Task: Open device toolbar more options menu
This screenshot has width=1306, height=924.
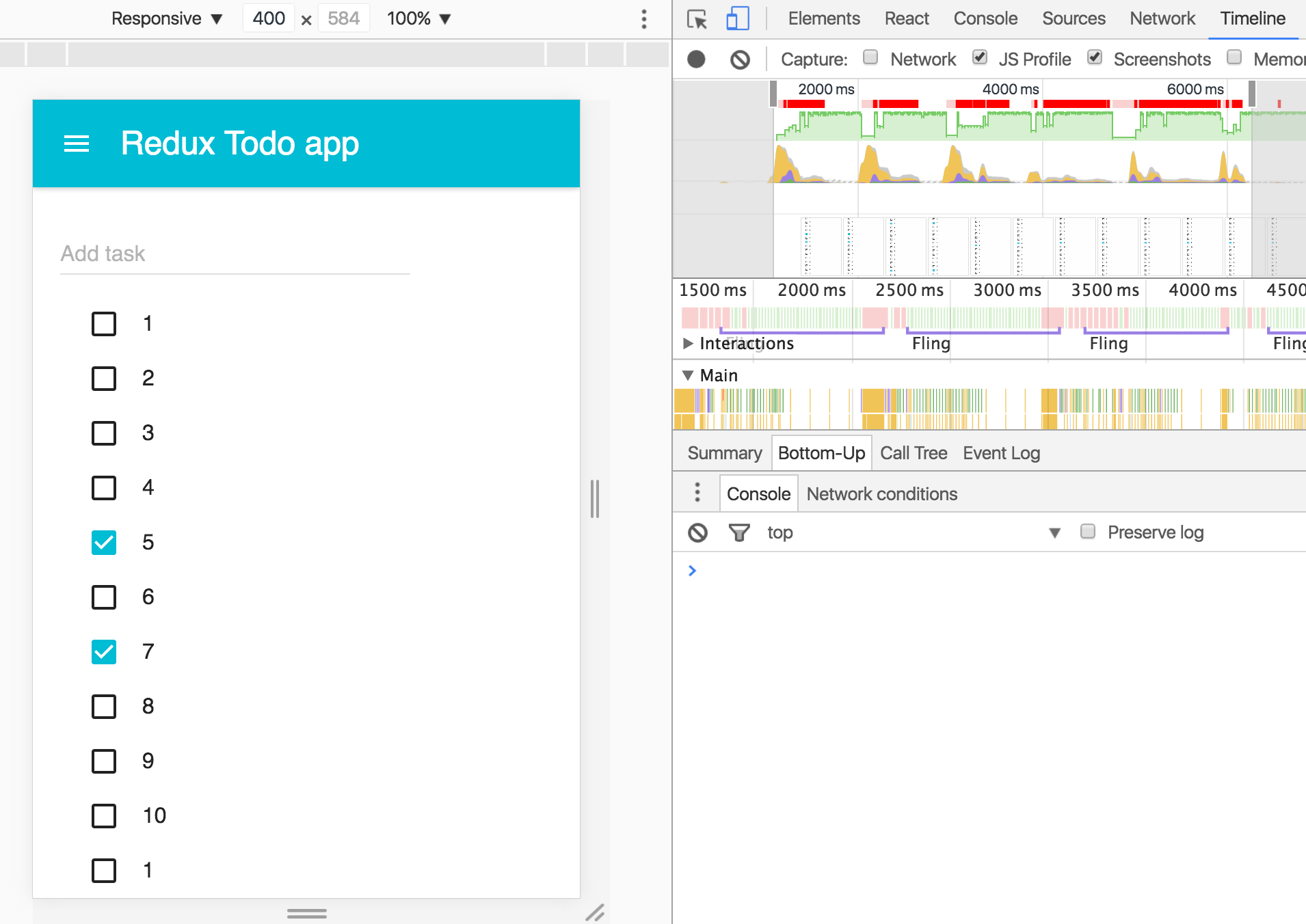Action: click(x=643, y=19)
